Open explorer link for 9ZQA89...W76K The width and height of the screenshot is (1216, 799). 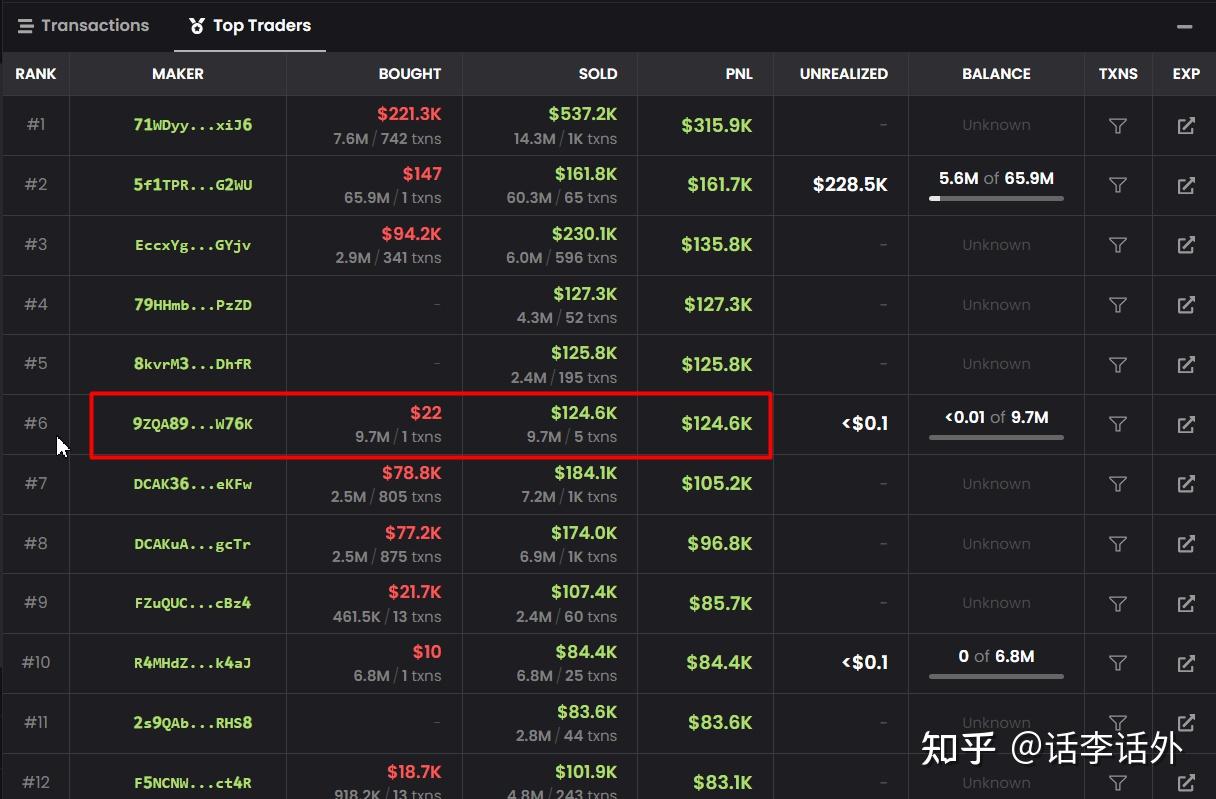point(1186,423)
